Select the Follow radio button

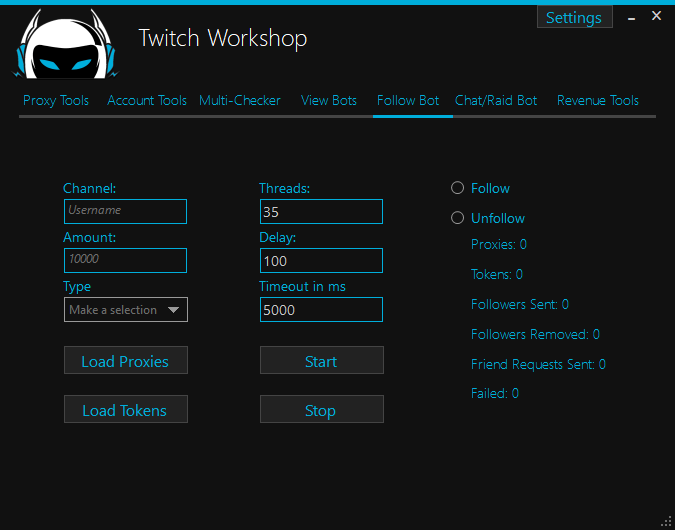(x=458, y=188)
